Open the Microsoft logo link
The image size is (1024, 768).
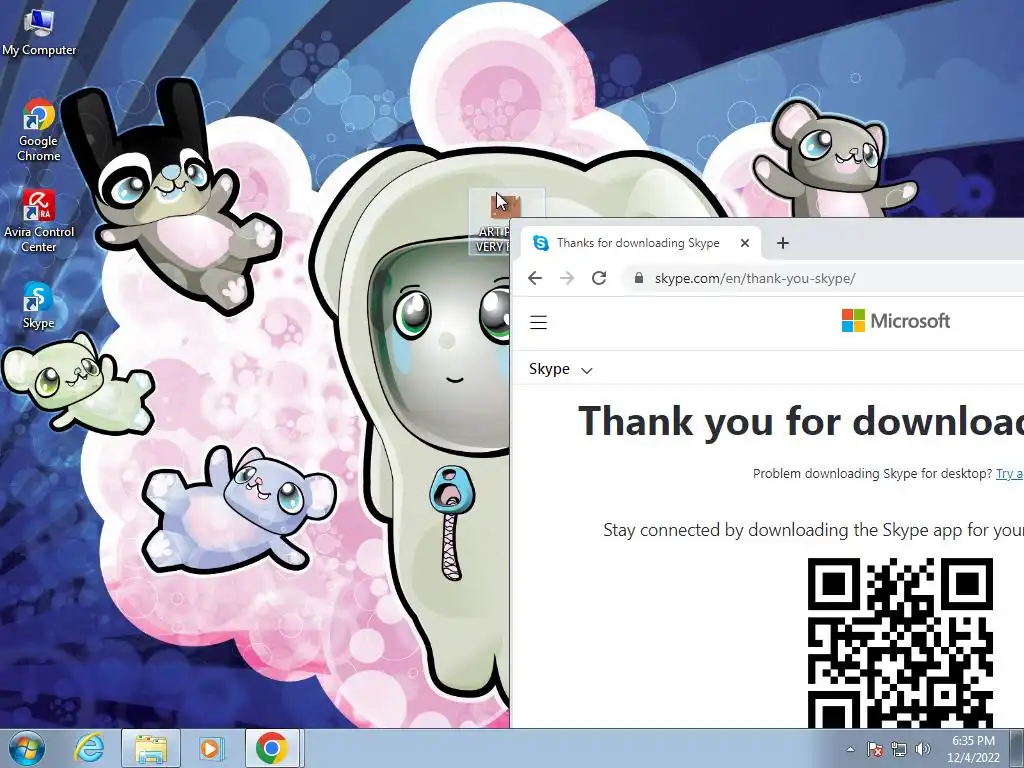pyautogui.click(x=896, y=321)
